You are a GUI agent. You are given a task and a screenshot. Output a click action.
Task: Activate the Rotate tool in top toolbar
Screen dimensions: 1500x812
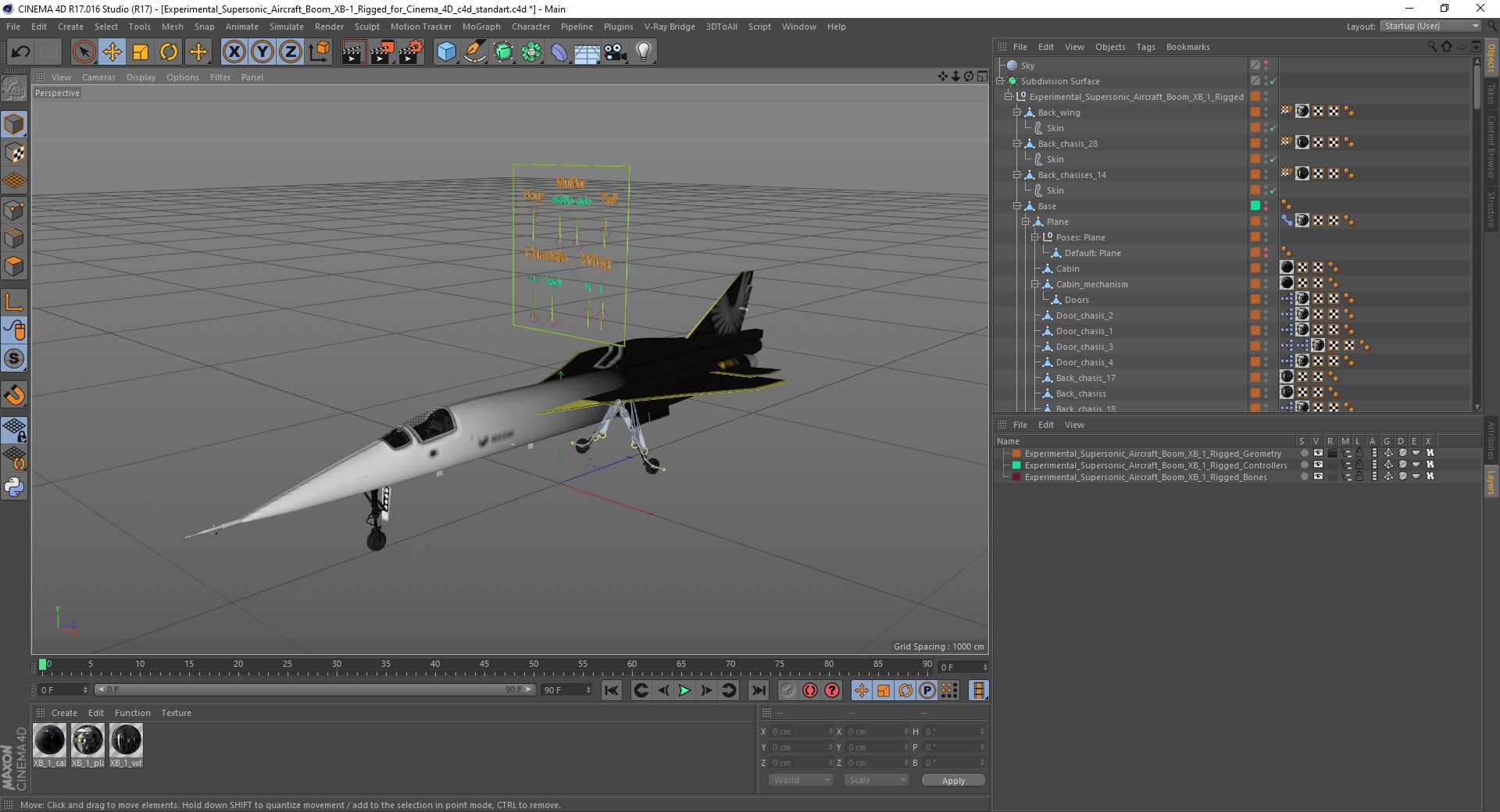click(169, 52)
